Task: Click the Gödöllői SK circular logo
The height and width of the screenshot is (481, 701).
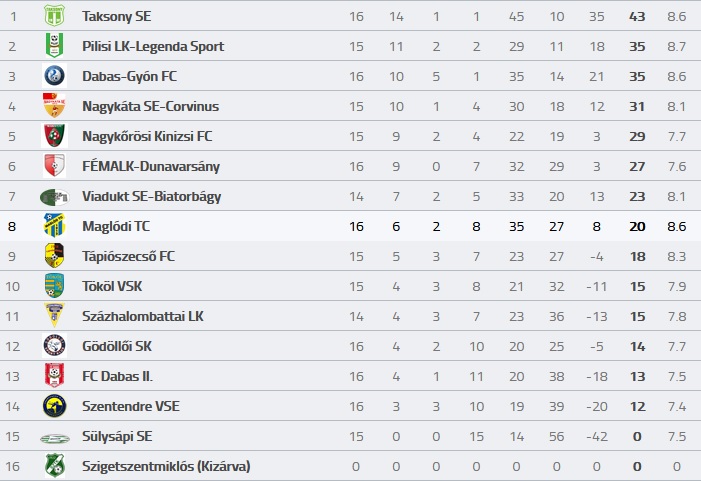Action: coord(55,346)
